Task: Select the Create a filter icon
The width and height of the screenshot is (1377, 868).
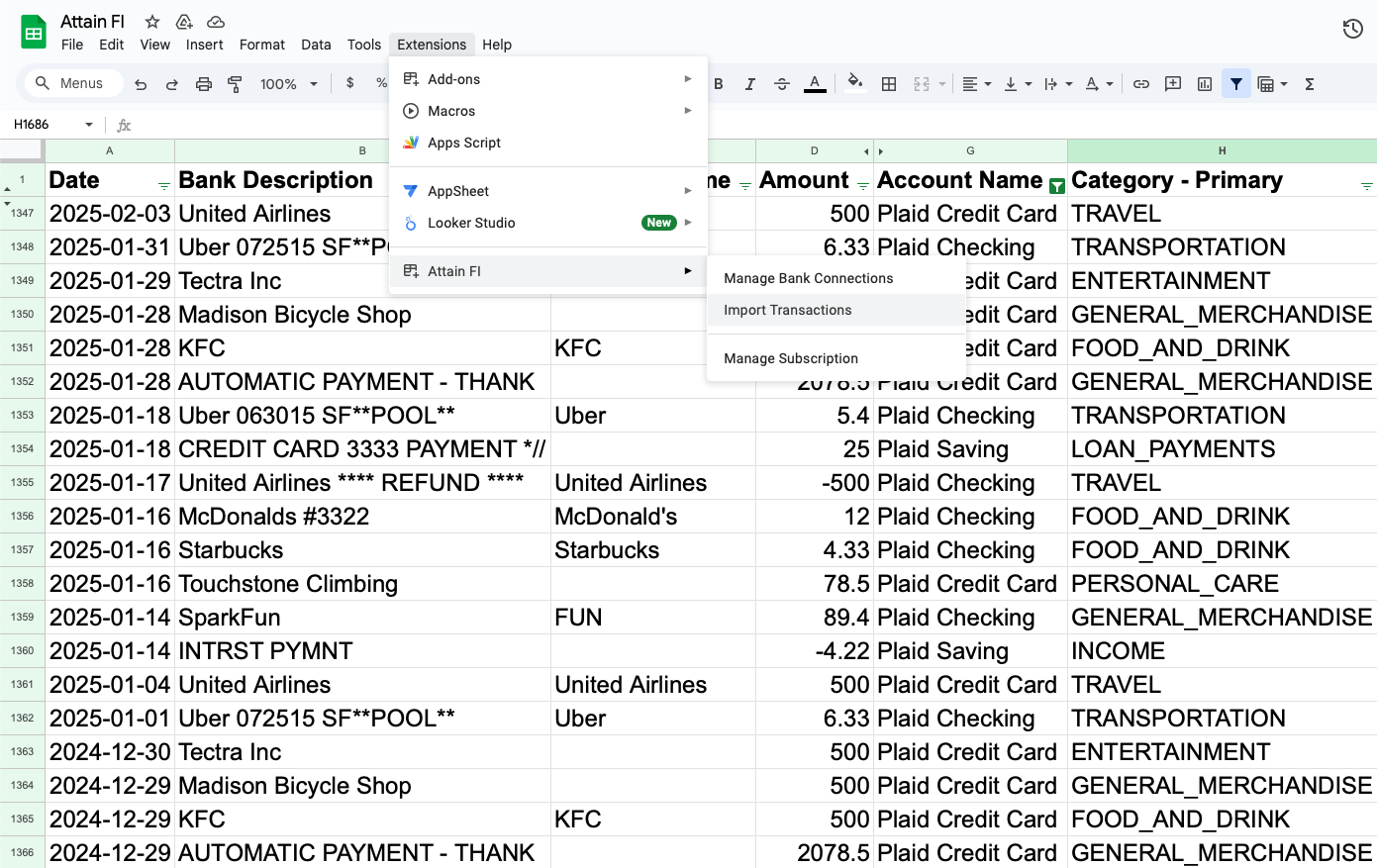Action: (x=1236, y=83)
